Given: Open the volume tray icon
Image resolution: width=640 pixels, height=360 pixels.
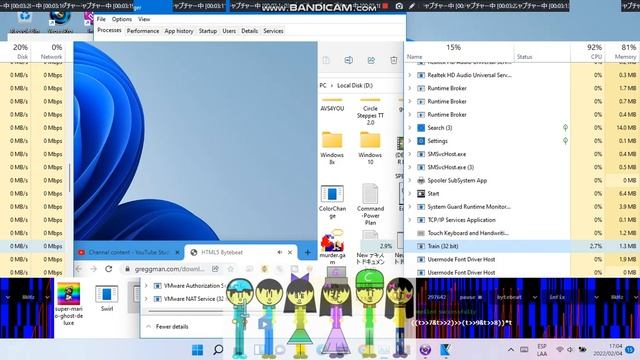Looking at the screenshot, I should pyautogui.click(x=570, y=350).
